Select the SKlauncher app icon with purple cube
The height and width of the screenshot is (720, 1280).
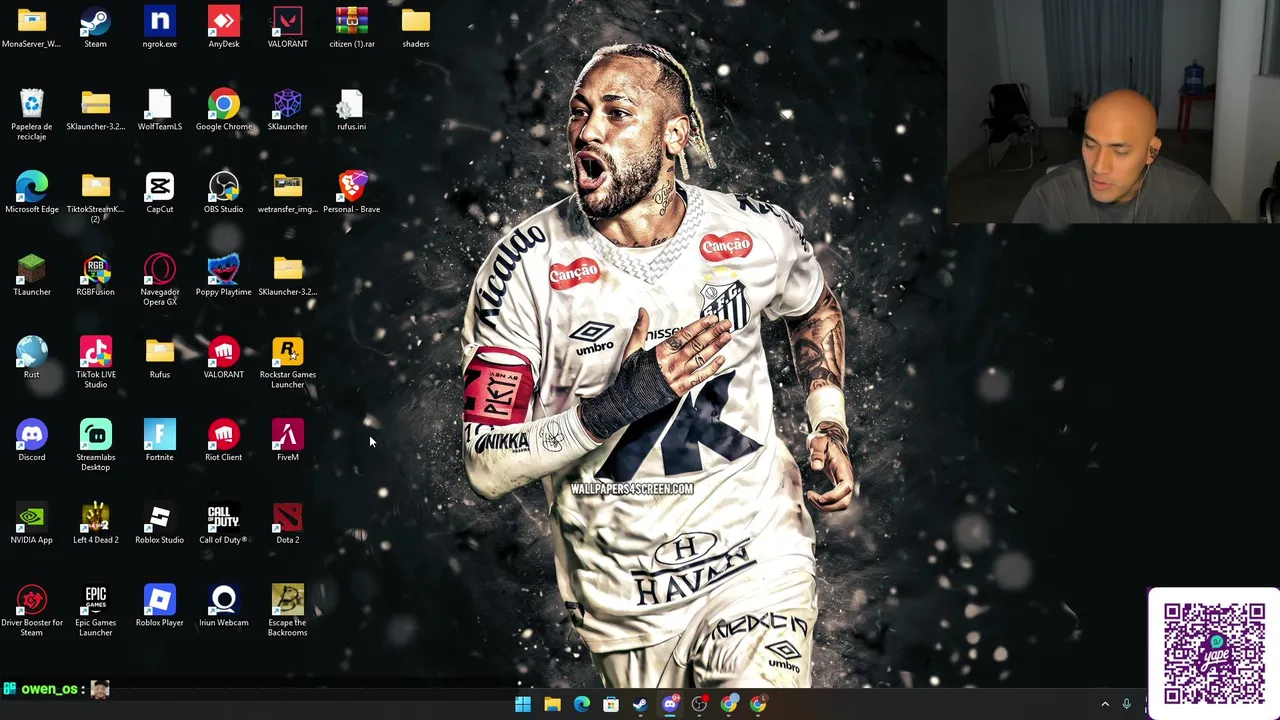pyautogui.click(x=287, y=110)
